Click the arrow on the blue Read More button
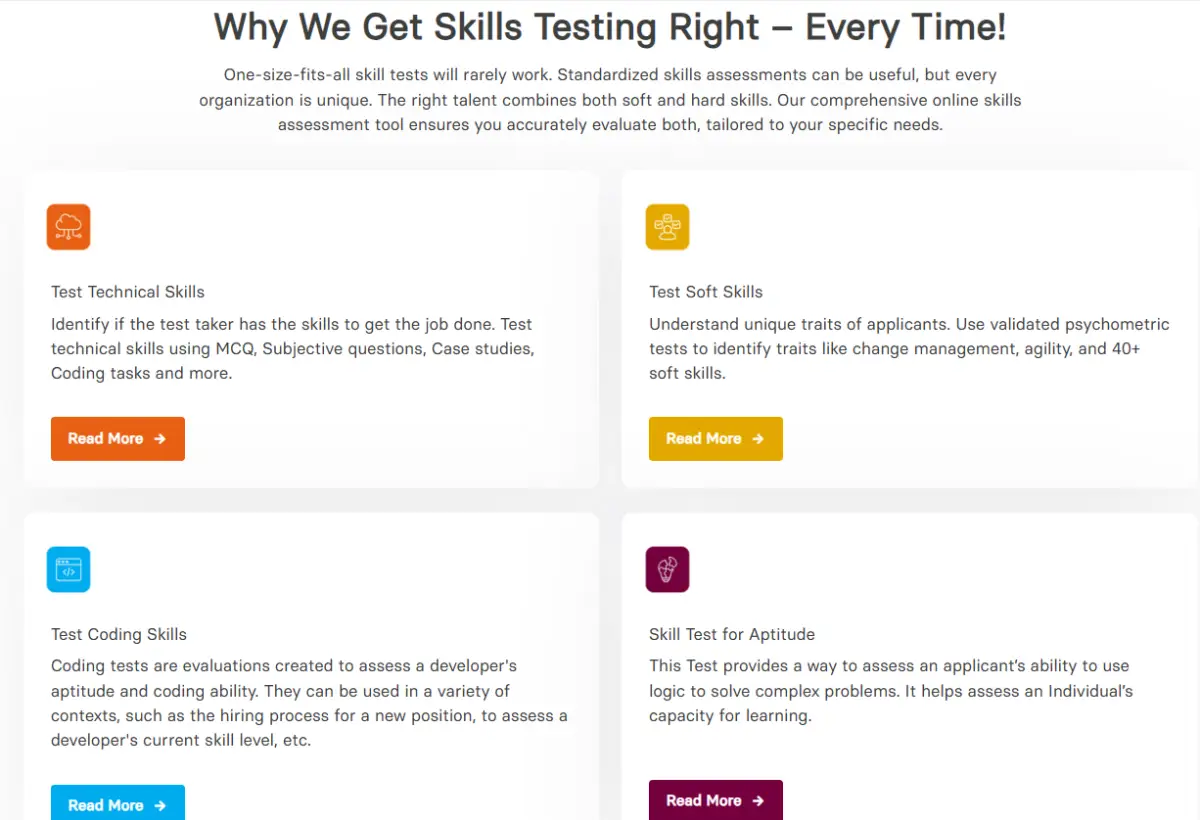 coord(160,805)
